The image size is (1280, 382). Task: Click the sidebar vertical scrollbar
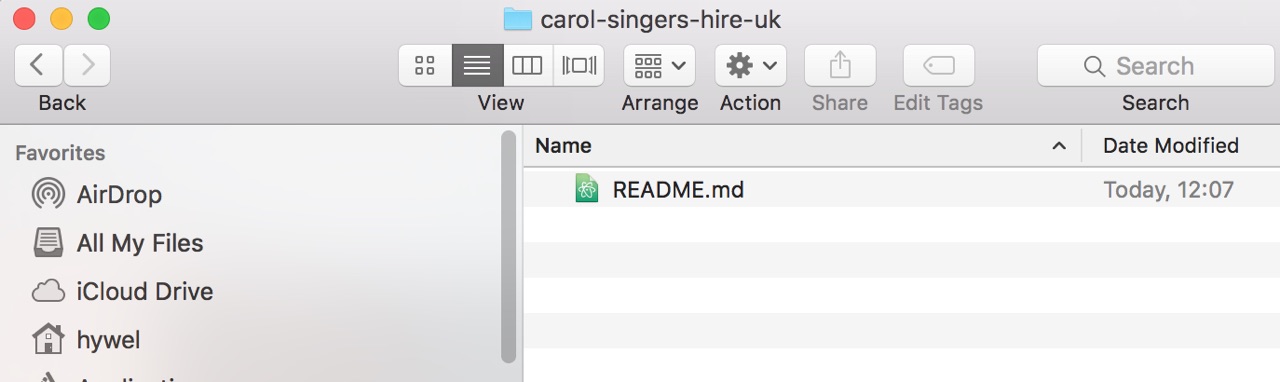[508, 246]
